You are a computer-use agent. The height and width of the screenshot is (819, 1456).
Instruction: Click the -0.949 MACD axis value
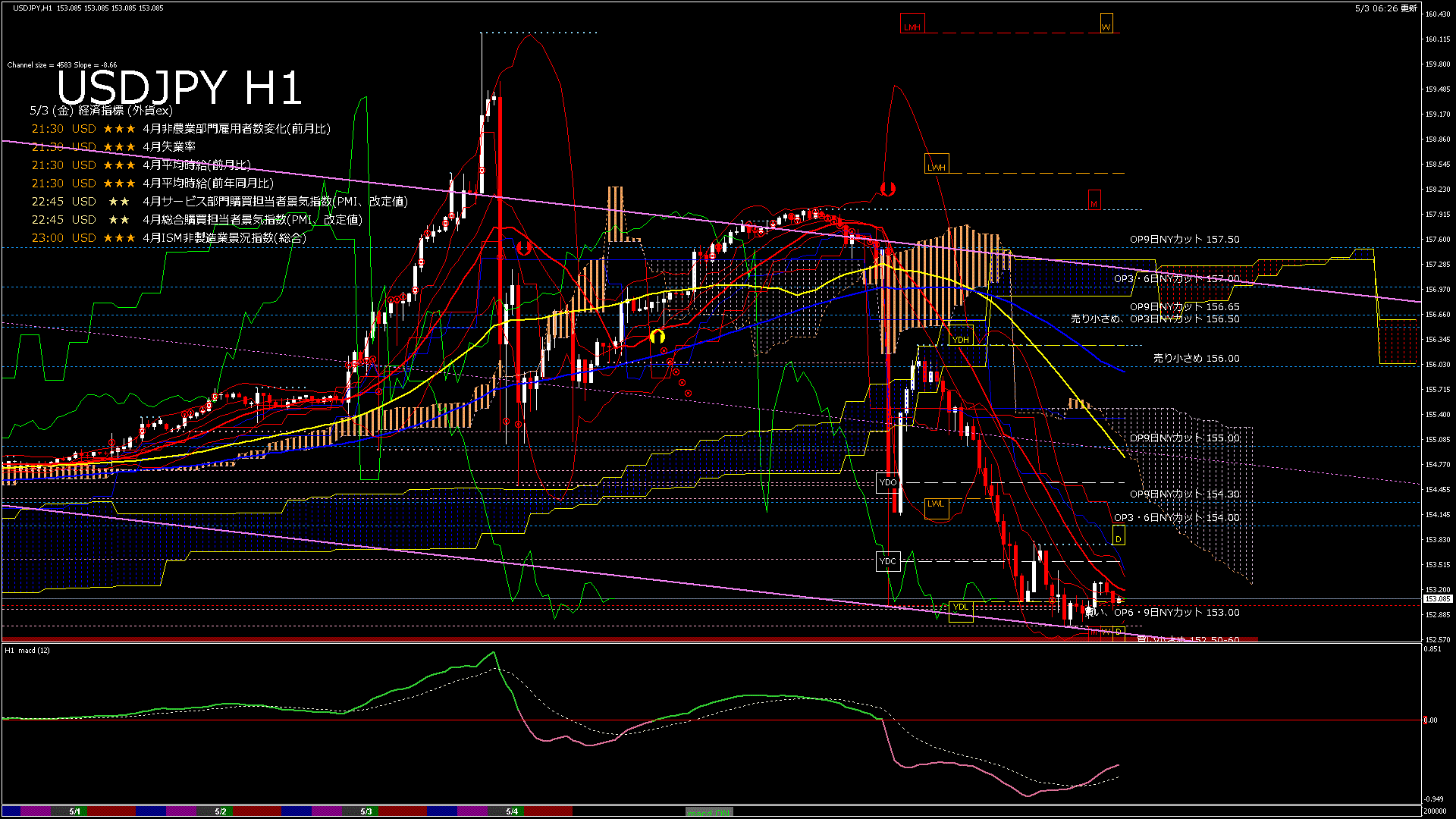pos(1433,799)
